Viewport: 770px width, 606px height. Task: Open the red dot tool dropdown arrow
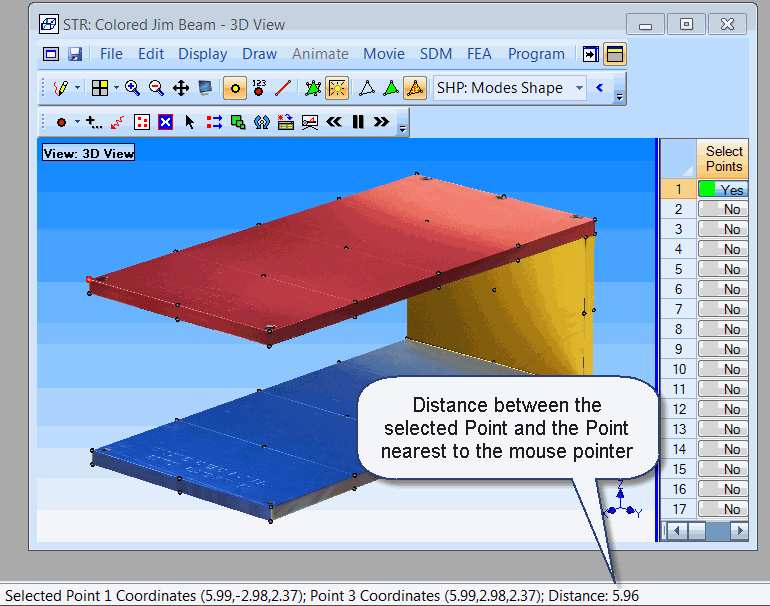tap(78, 122)
